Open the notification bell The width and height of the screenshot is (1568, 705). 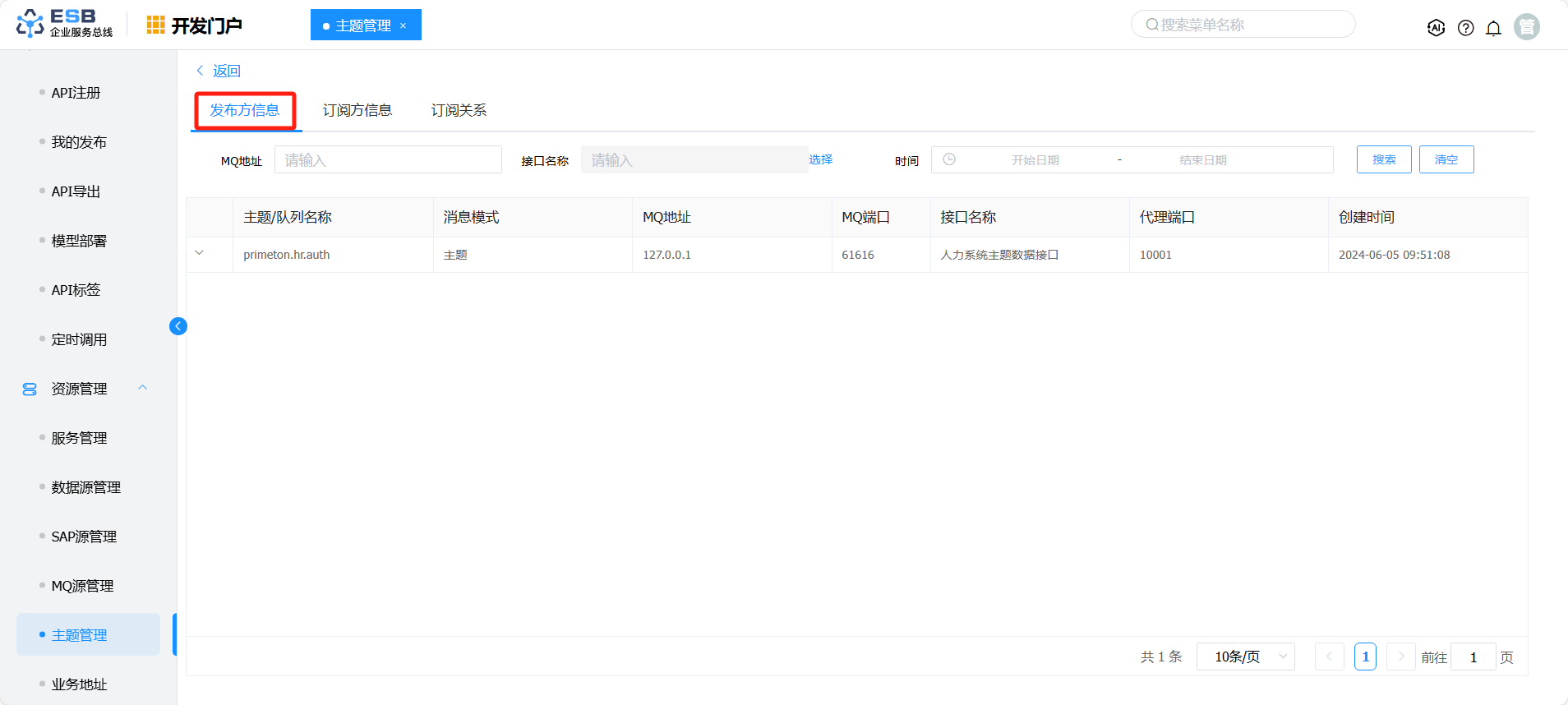tap(1493, 28)
